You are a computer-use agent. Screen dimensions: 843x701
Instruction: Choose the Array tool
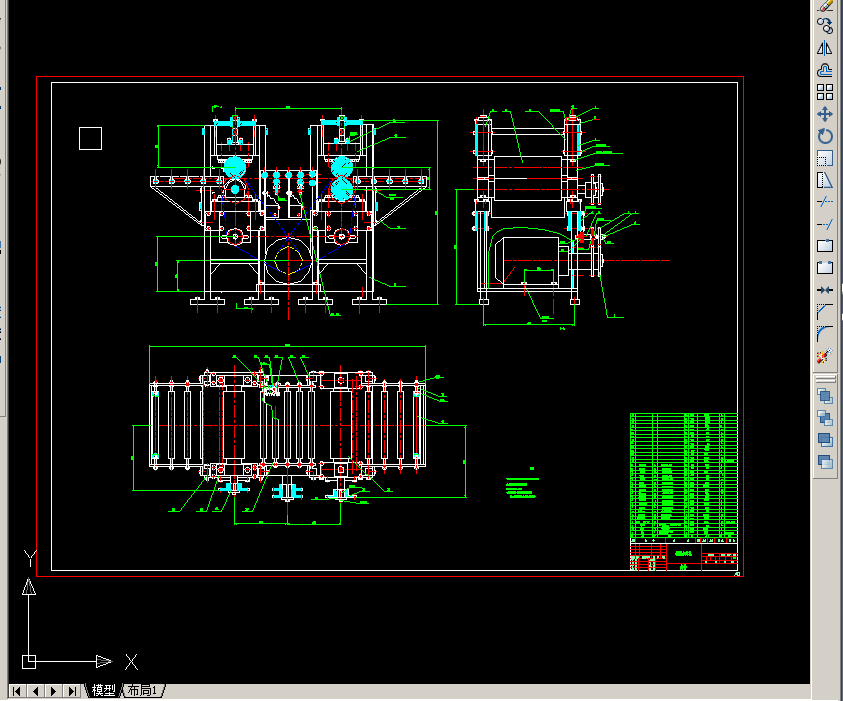click(825, 92)
